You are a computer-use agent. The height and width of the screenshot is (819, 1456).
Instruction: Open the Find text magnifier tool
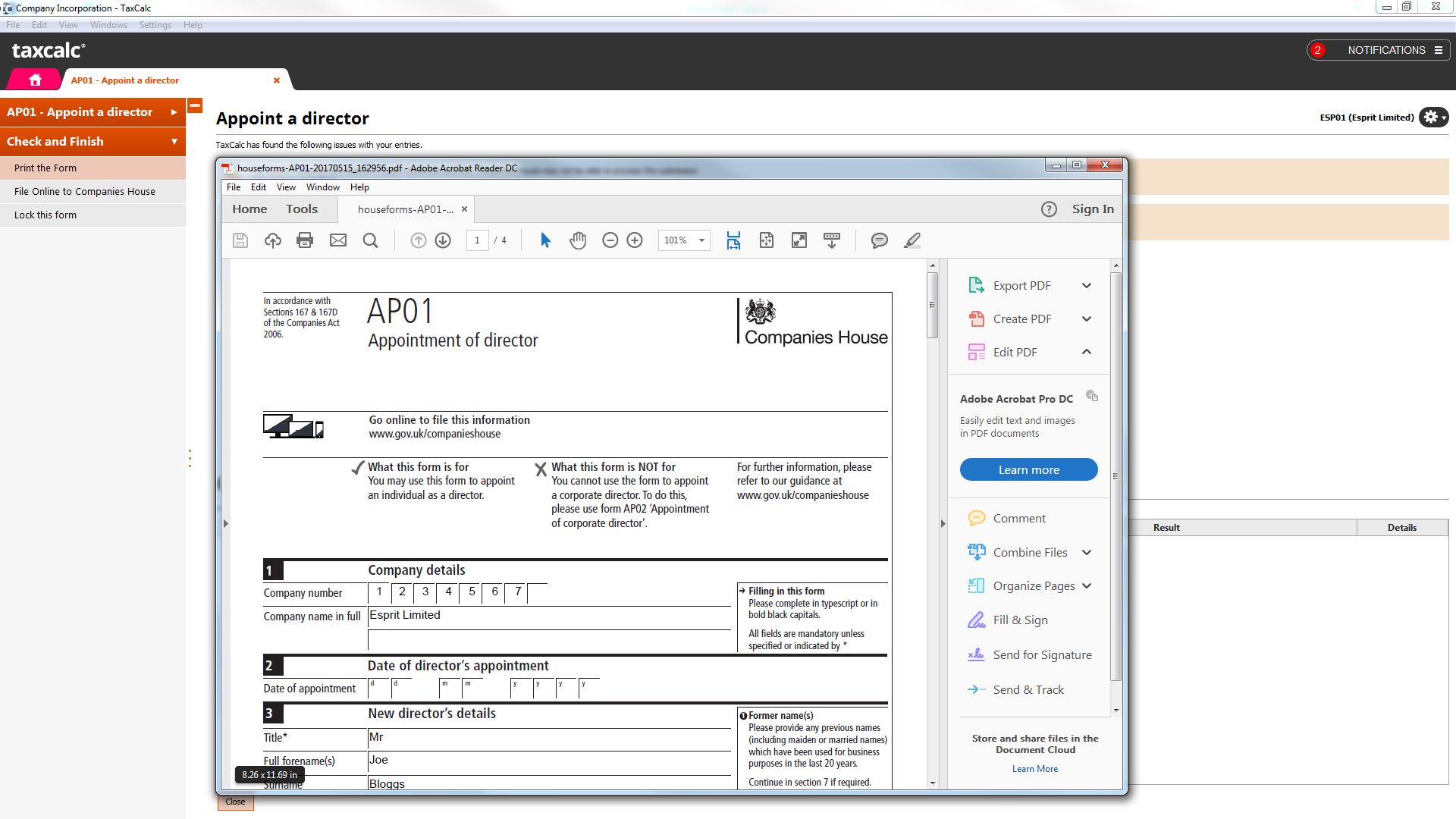pos(370,240)
